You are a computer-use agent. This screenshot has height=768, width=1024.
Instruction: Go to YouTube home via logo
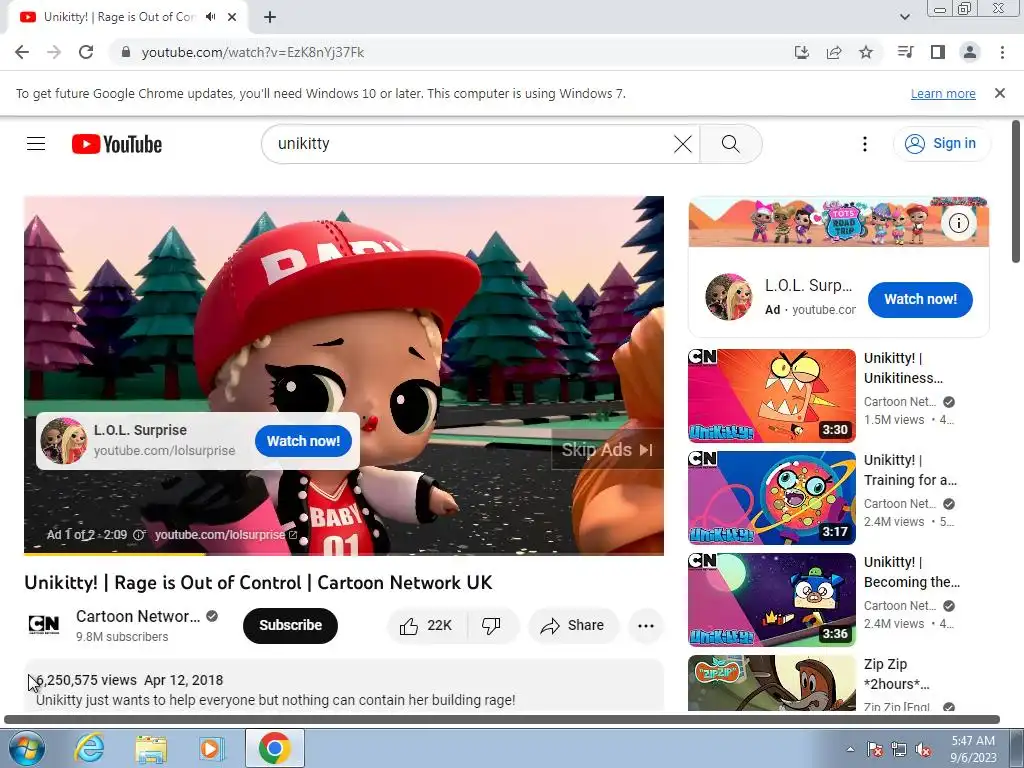pos(117,144)
